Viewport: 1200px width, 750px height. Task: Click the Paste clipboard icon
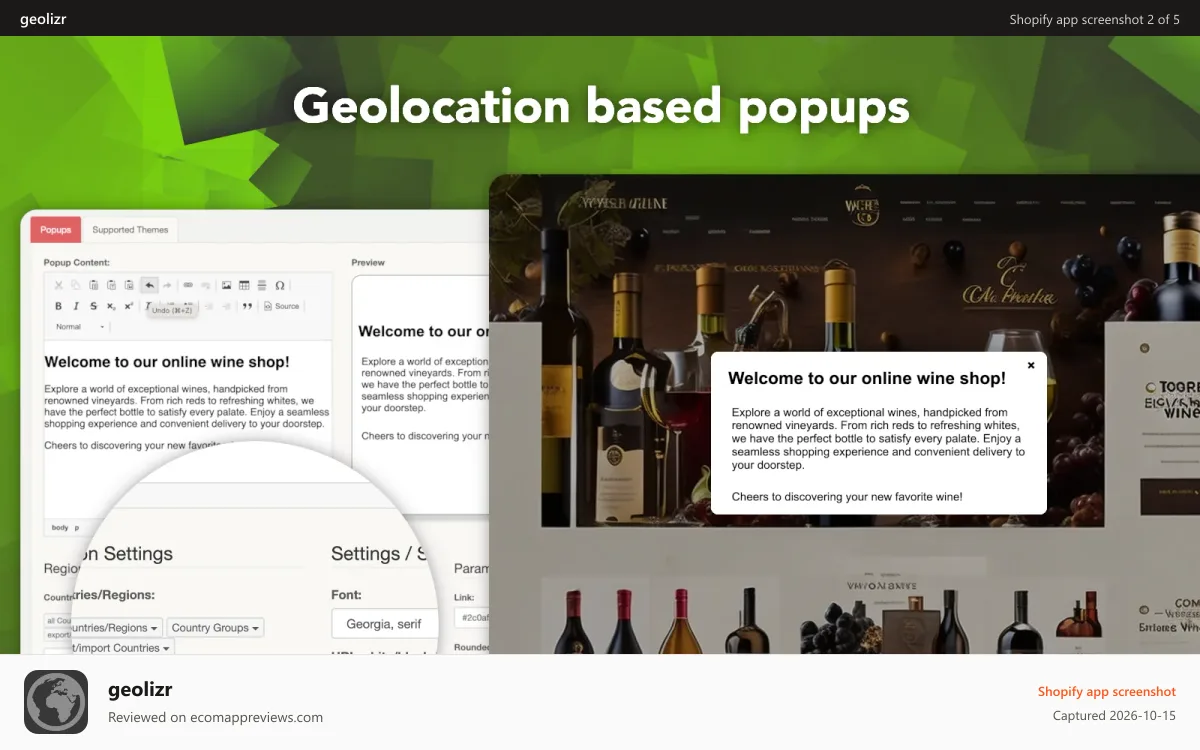pyautogui.click(x=94, y=286)
